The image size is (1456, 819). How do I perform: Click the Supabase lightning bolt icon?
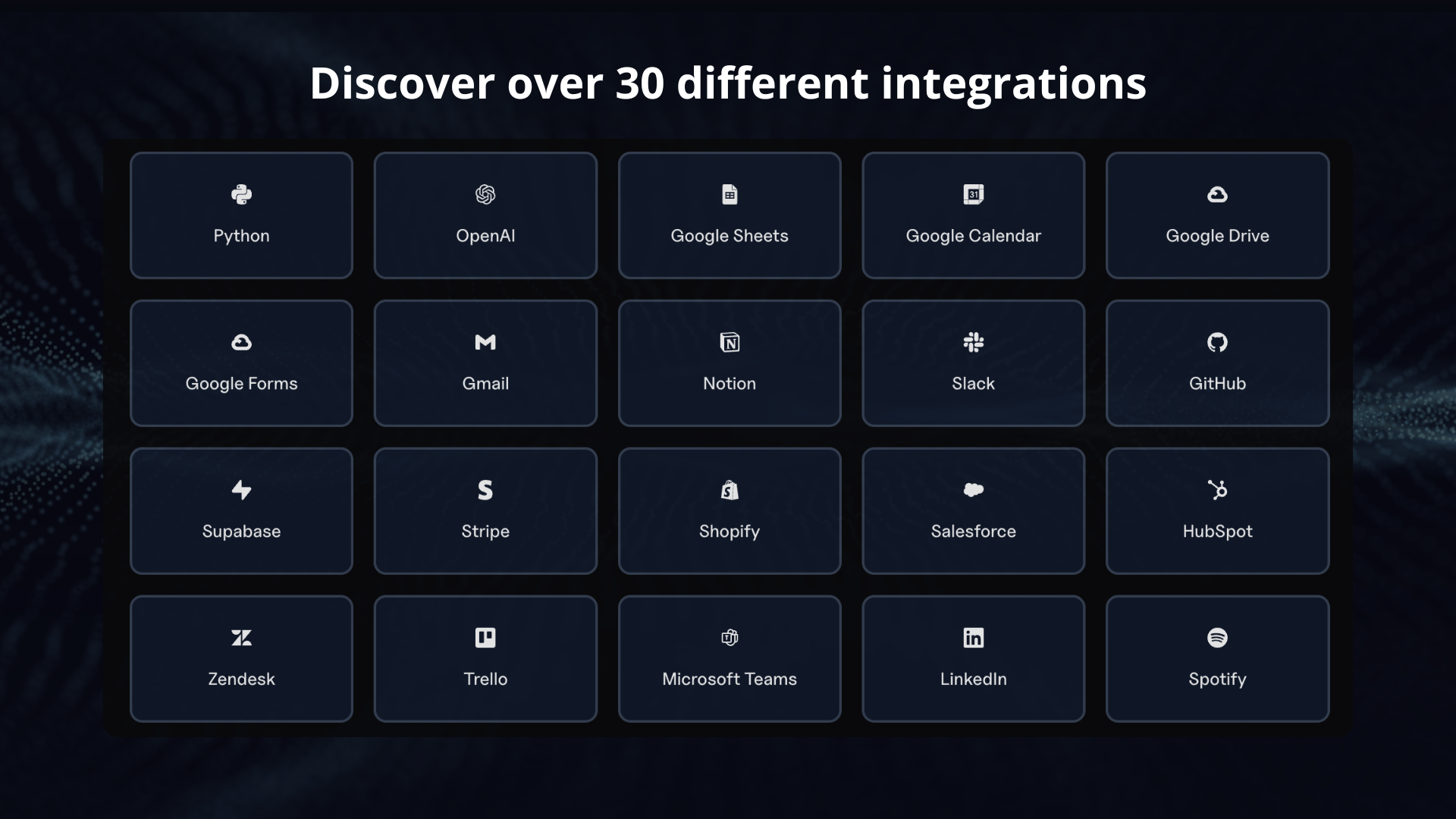(x=241, y=490)
